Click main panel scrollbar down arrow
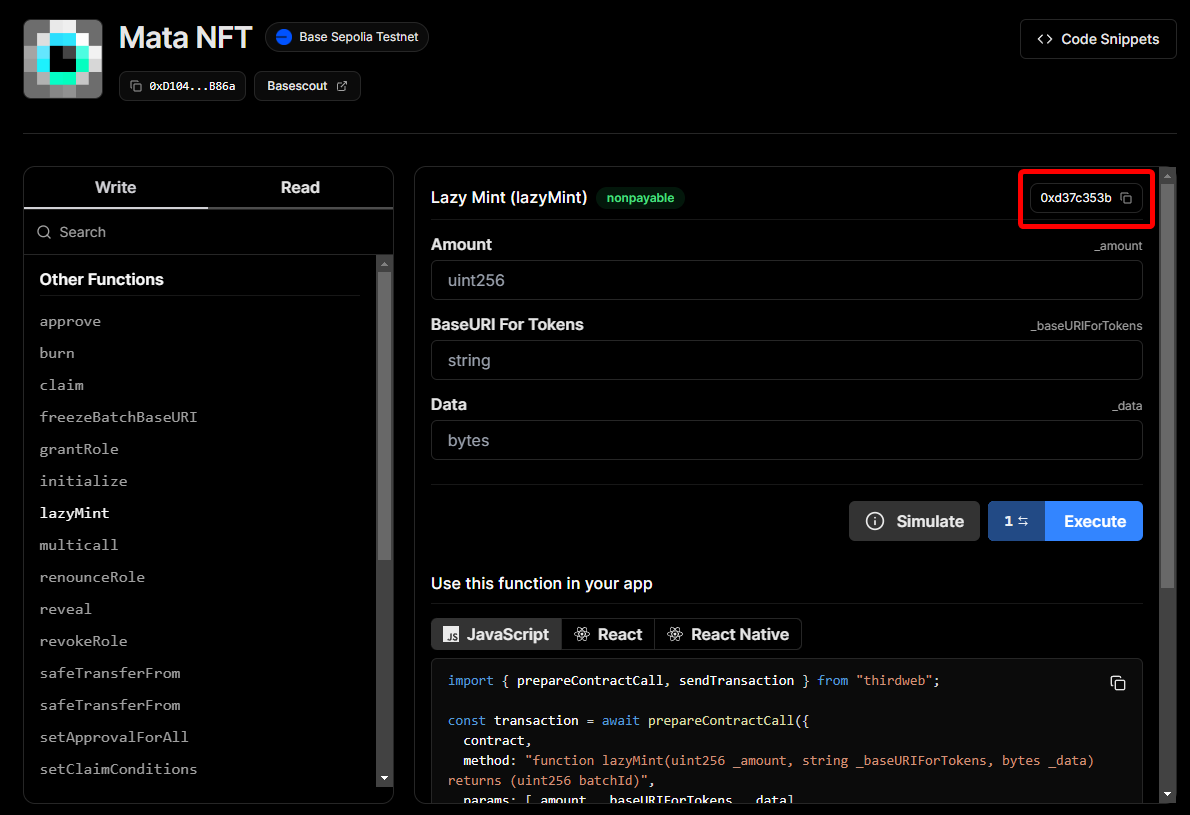 [1167, 794]
